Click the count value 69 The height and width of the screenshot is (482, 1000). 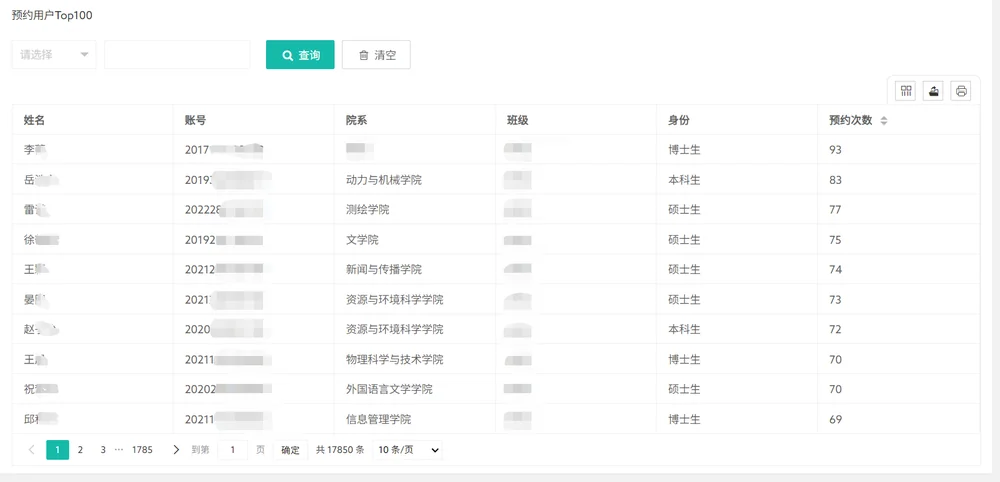[835, 420]
